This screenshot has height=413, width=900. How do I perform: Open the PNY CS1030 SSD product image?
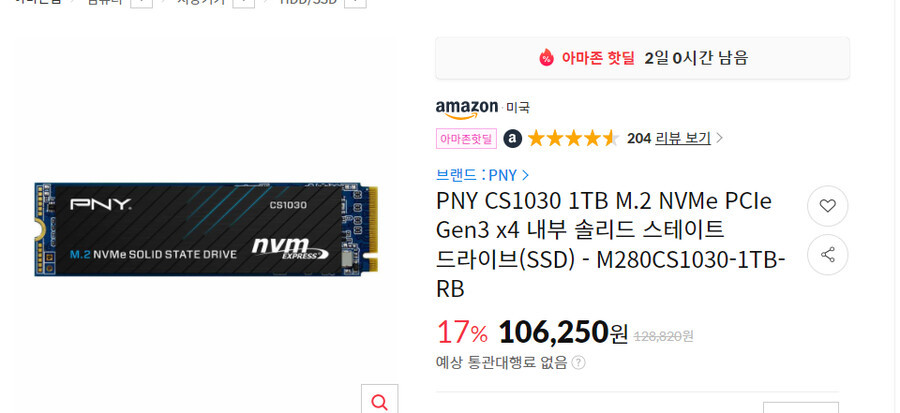[206, 229]
